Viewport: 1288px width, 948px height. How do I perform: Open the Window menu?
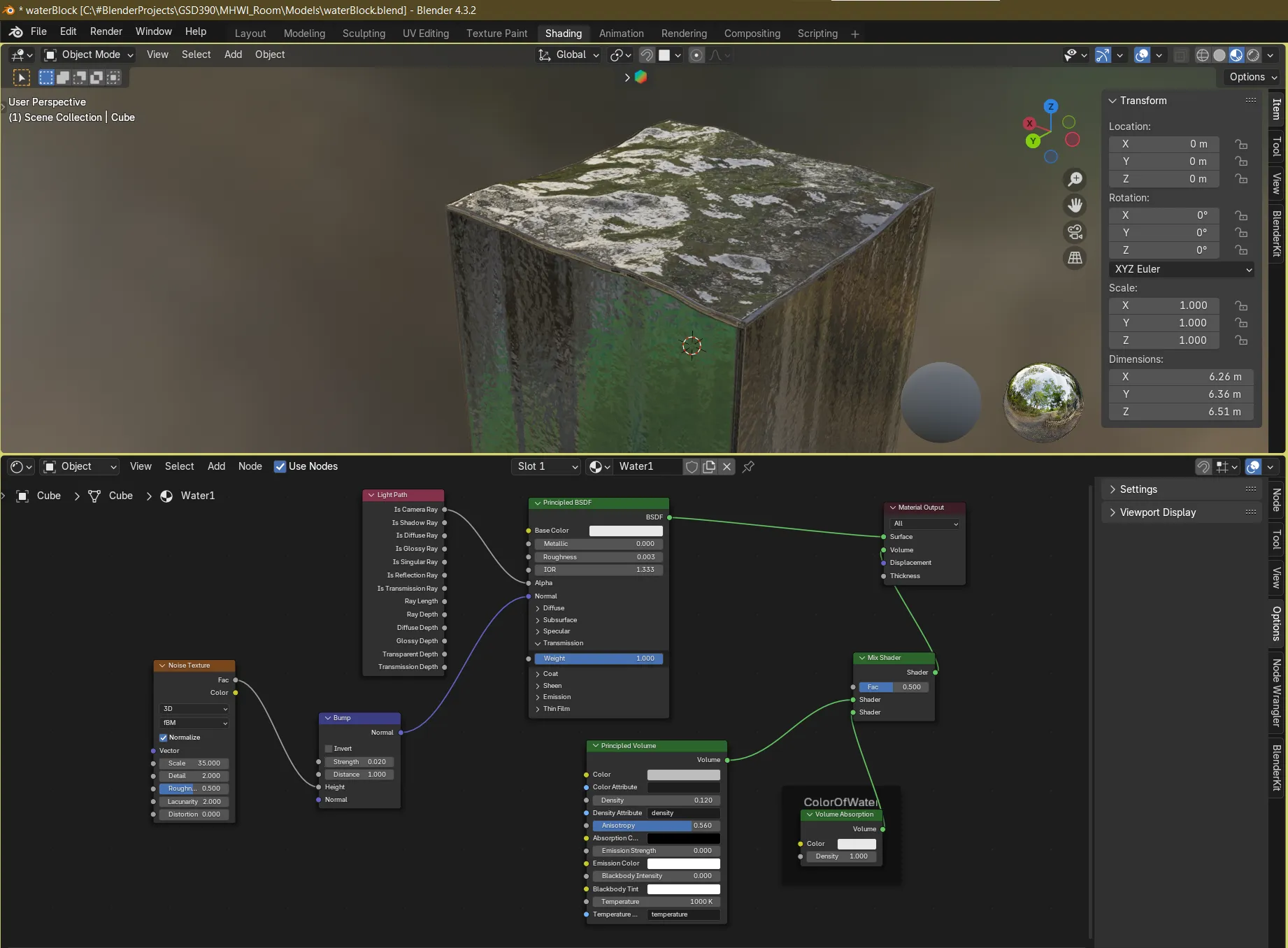tap(154, 31)
